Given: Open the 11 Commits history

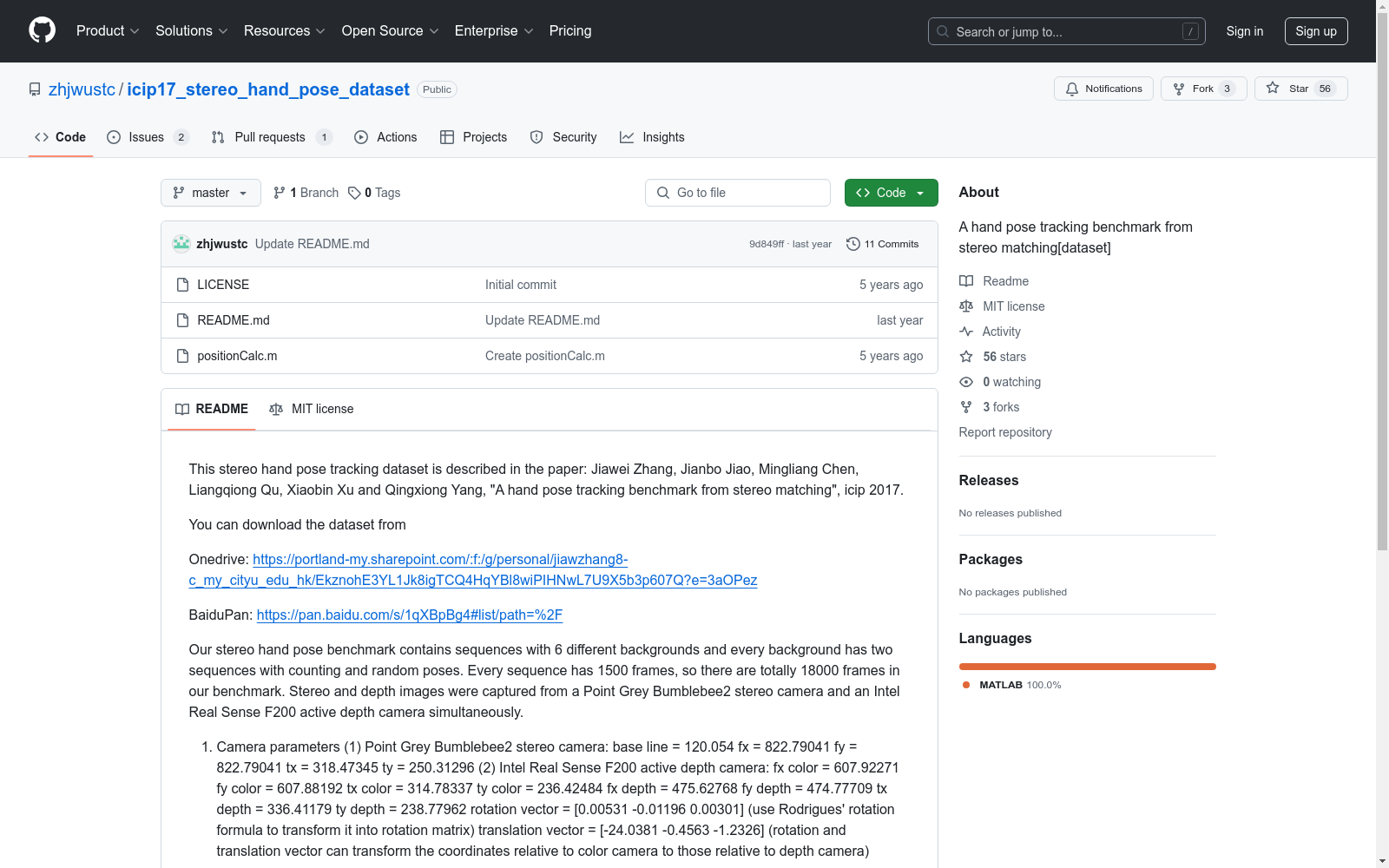Looking at the screenshot, I should coord(882,244).
